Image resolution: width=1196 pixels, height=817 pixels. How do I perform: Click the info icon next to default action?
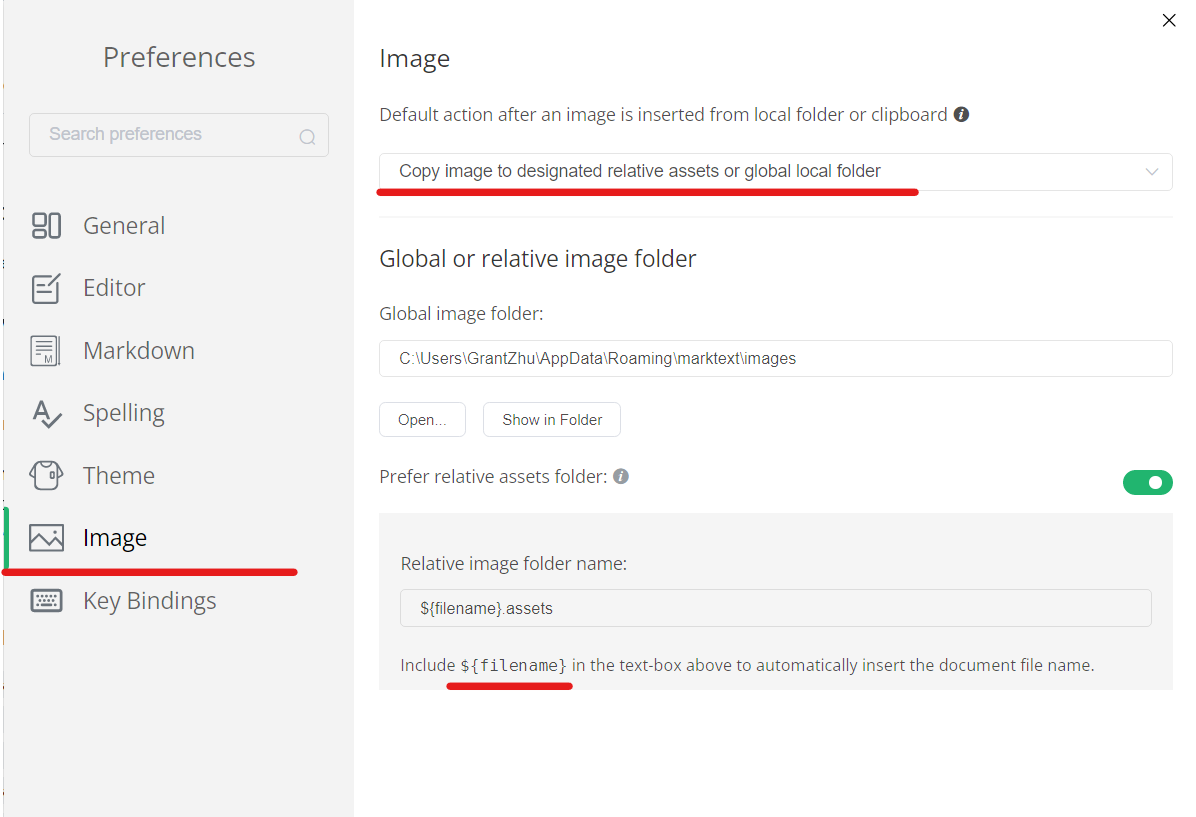pos(961,114)
